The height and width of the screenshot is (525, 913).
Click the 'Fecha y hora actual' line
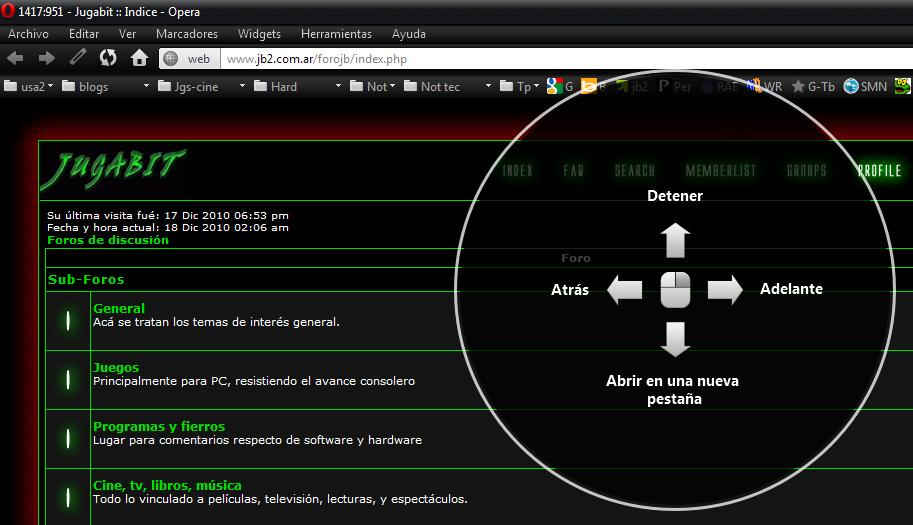[x=168, y=228]
